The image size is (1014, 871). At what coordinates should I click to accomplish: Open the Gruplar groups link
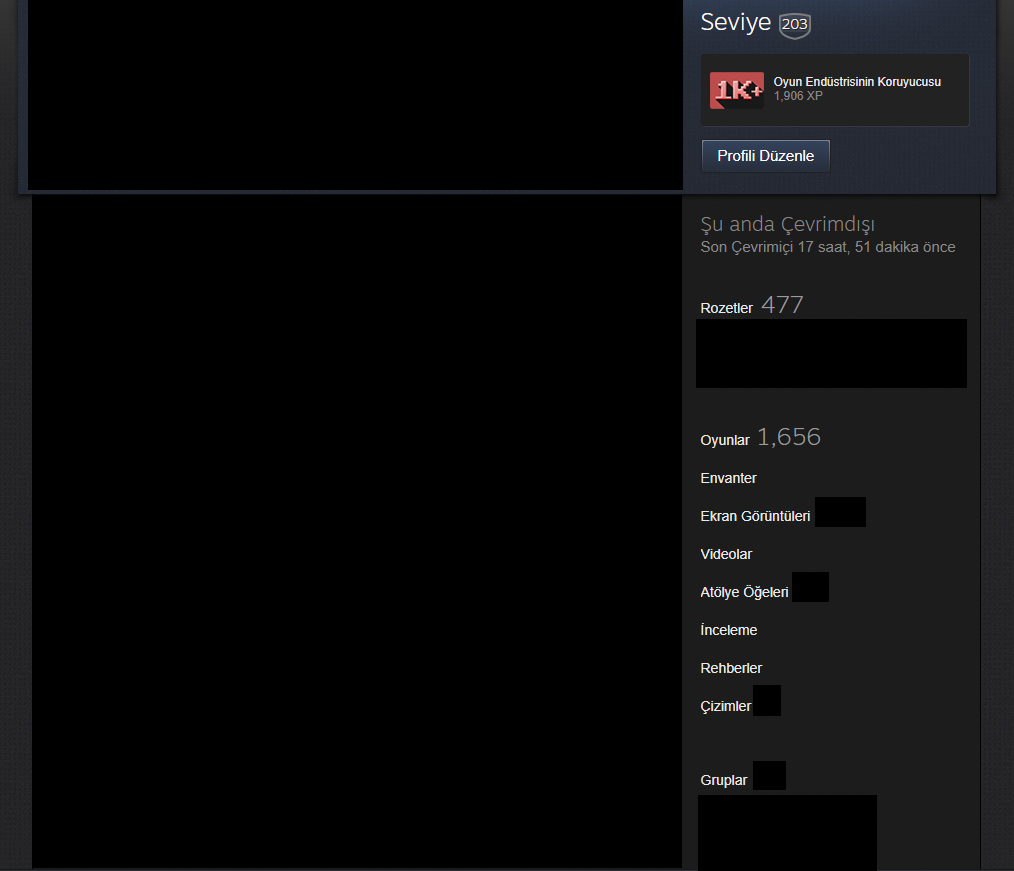coord(724,780)
